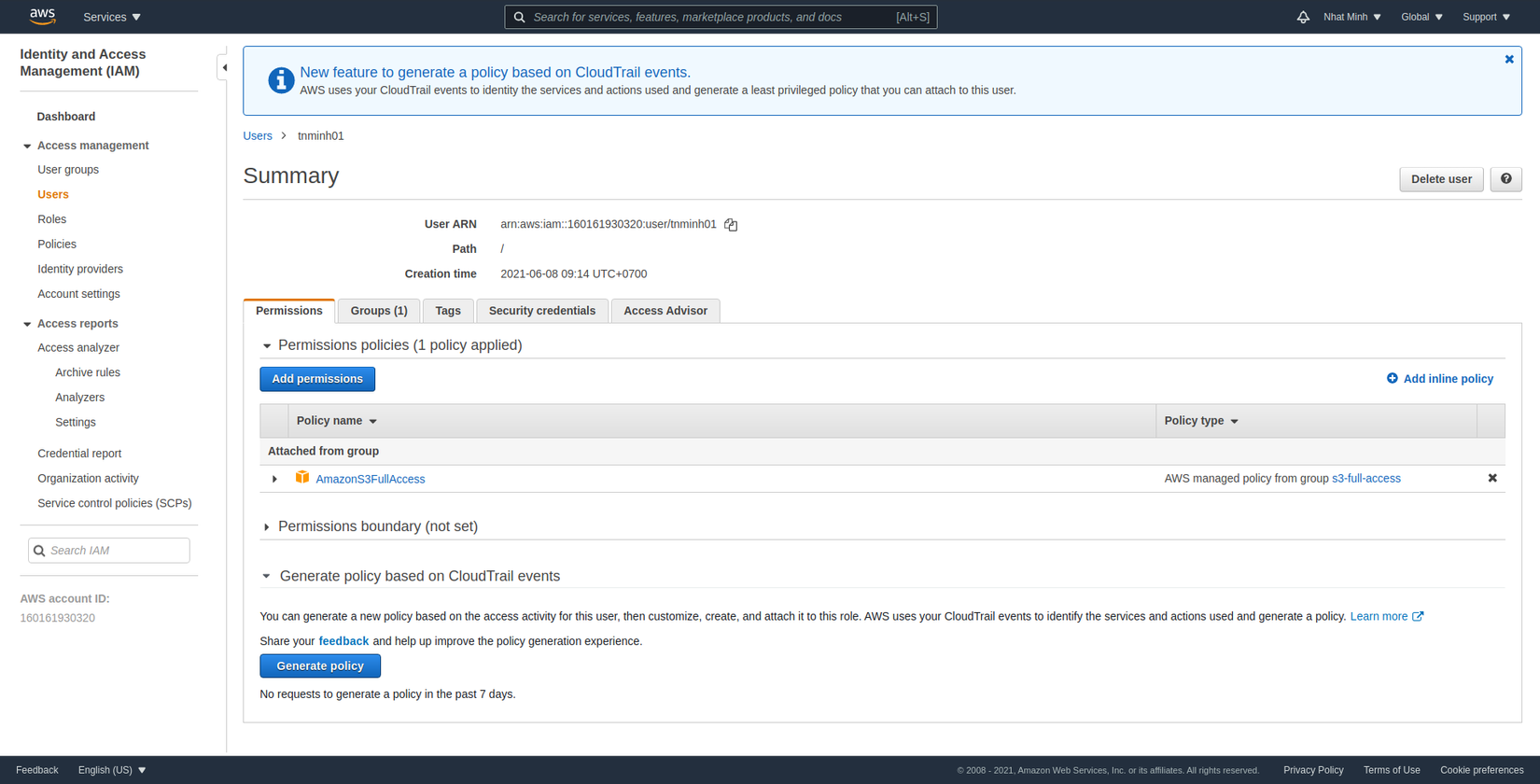
Task: Open the Terms of Use footer link
Action: (1392, 770)
